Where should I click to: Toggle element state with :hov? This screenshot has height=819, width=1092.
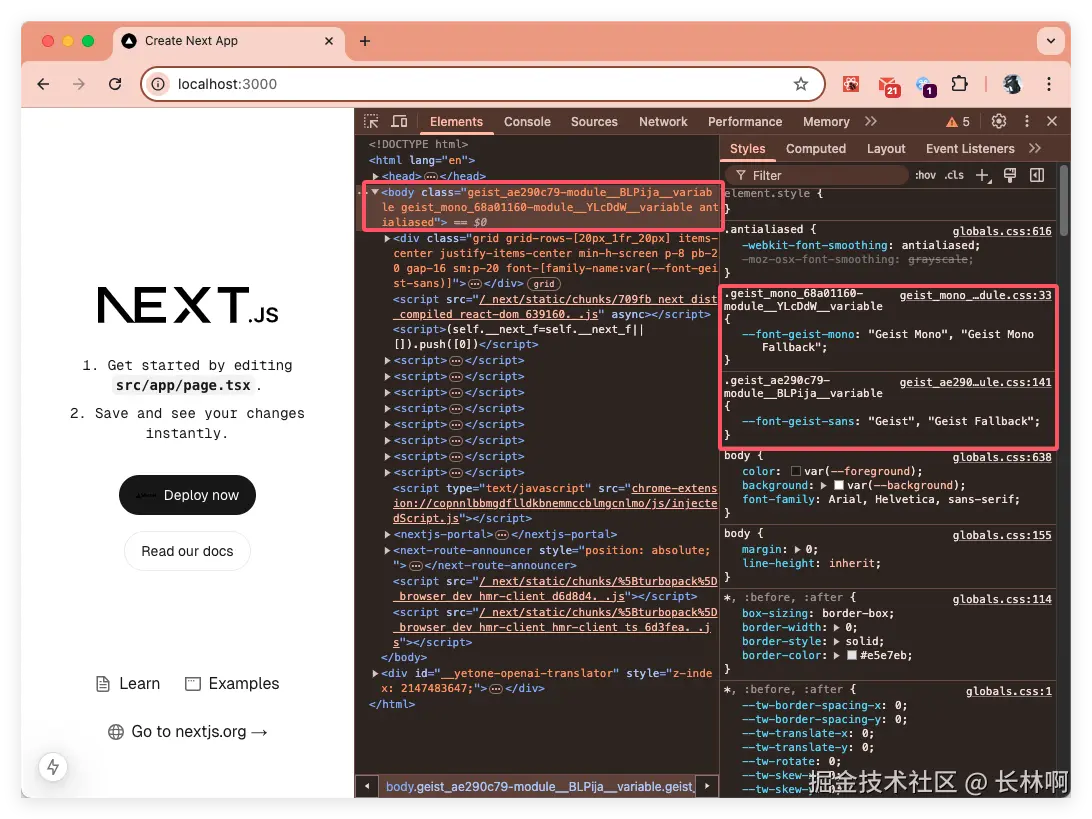[925, 176]
